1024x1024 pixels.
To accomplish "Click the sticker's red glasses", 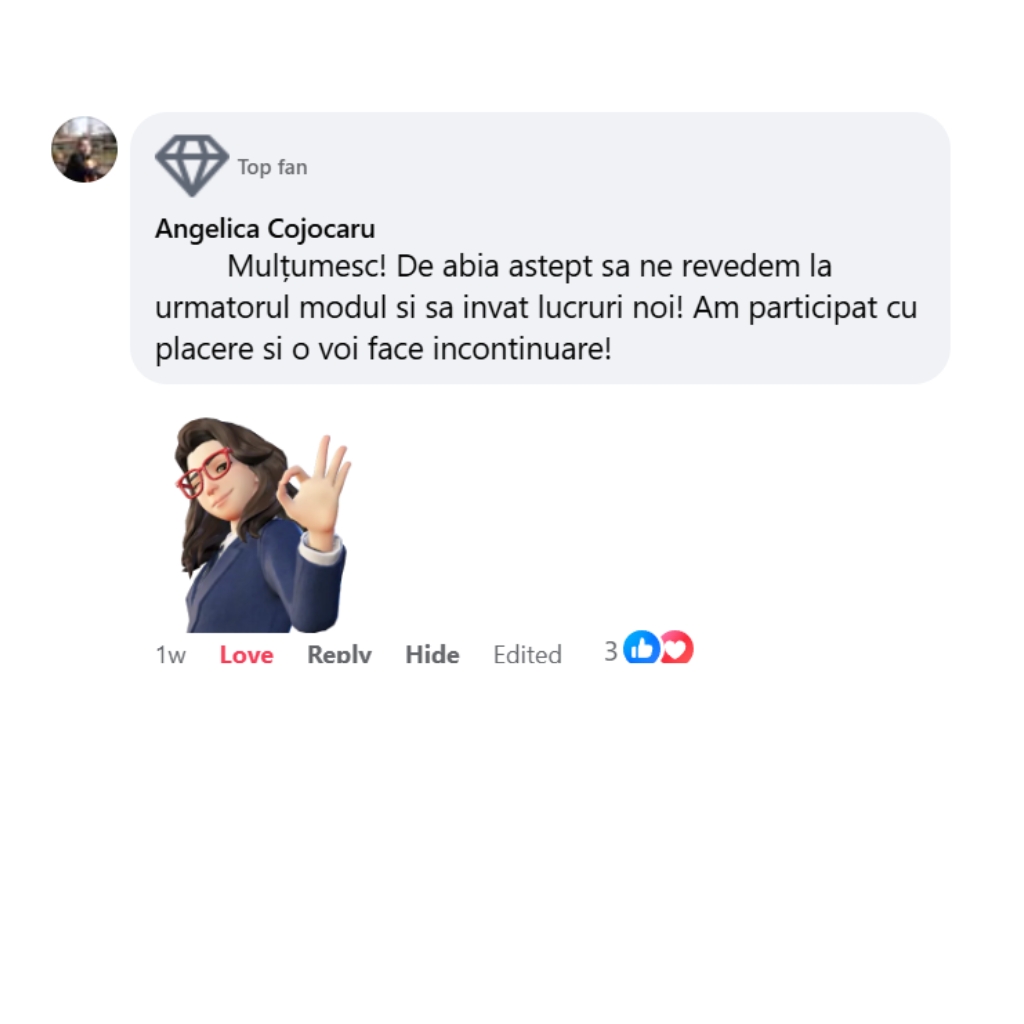I will point(203,473).
